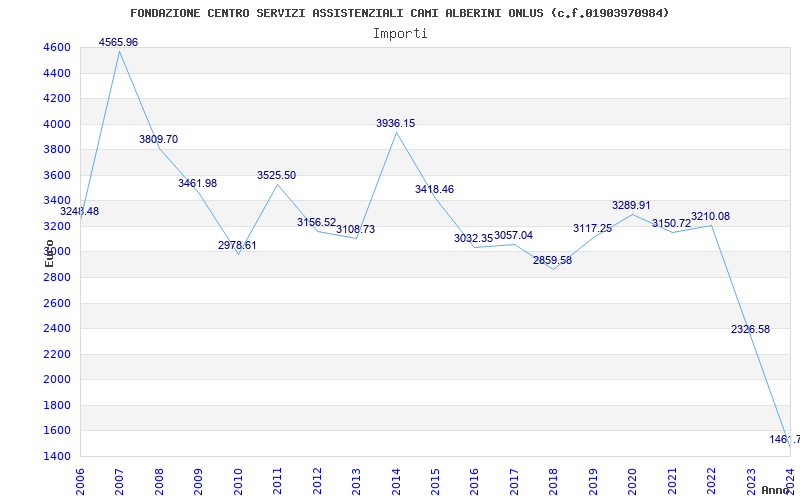The image size is (800, 500).
Task: Pick the year 2011 on x-axis
Action: click(x=278, y=482)
